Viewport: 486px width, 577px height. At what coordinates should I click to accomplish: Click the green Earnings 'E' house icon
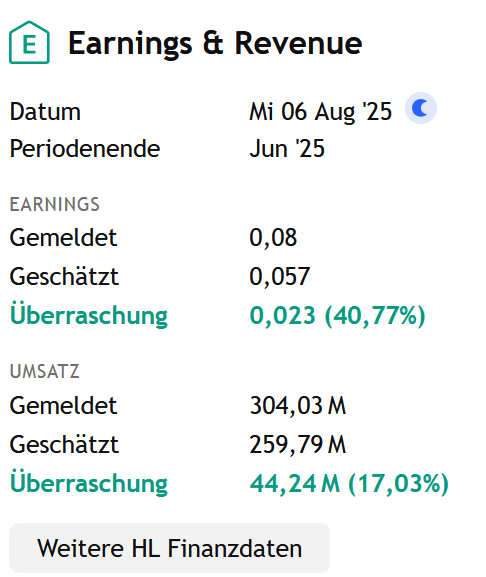(x=29, y=43)
